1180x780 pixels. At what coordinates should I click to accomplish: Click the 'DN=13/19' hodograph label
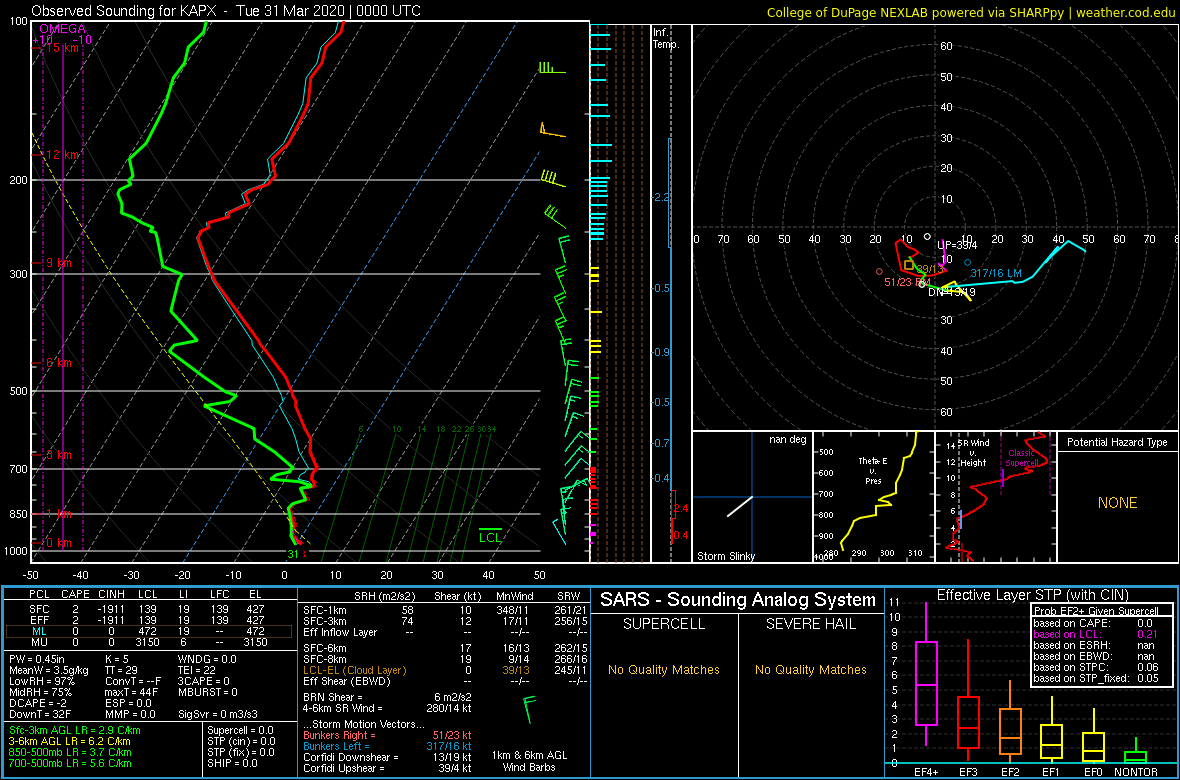[951, 291]
